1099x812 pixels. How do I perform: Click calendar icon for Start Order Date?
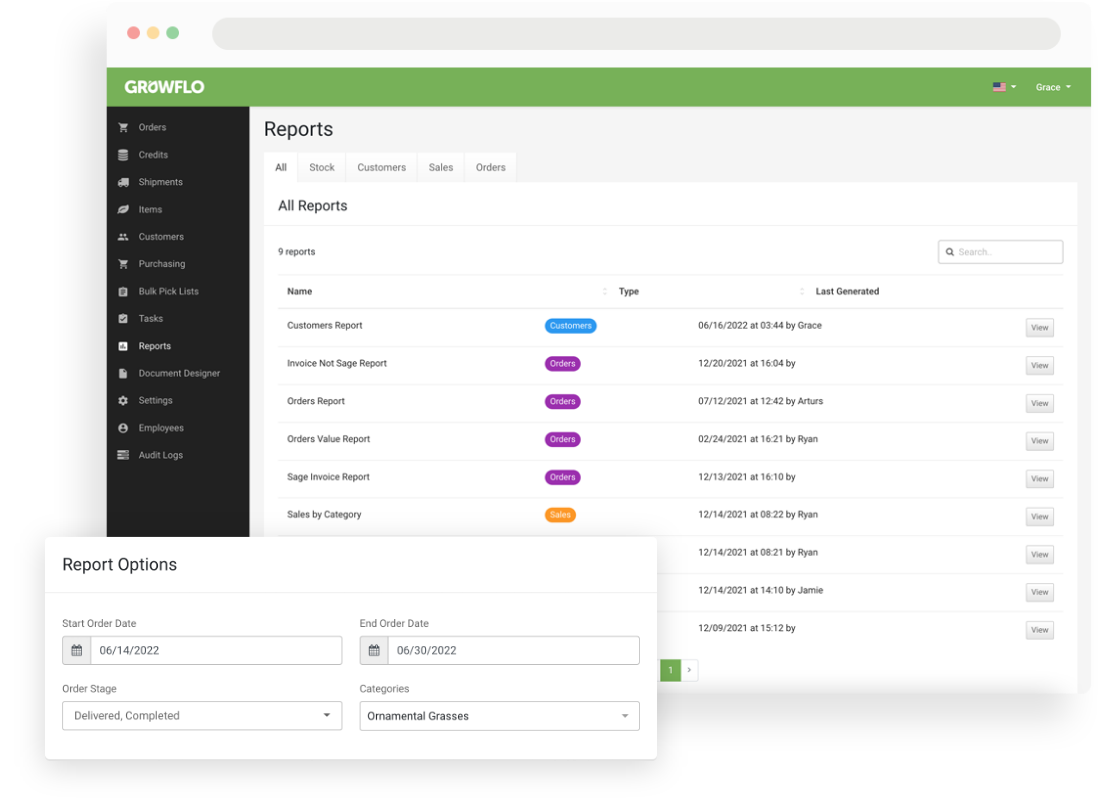pos(77,650)
